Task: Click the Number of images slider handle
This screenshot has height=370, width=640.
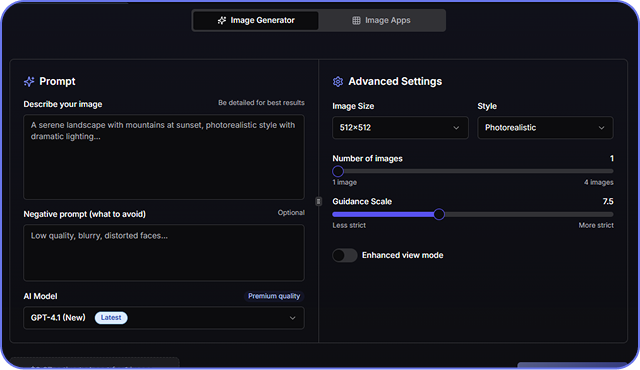Action: point(338,171)
